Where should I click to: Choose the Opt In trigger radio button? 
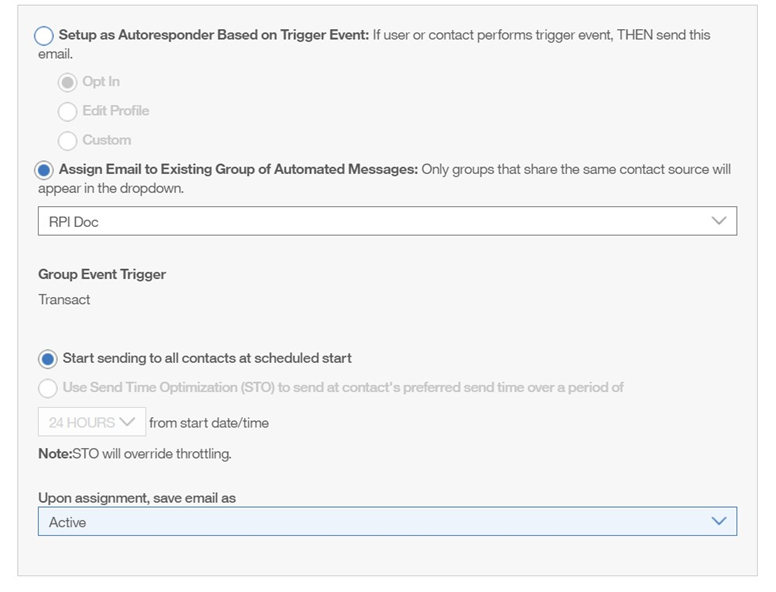point(68,82)
